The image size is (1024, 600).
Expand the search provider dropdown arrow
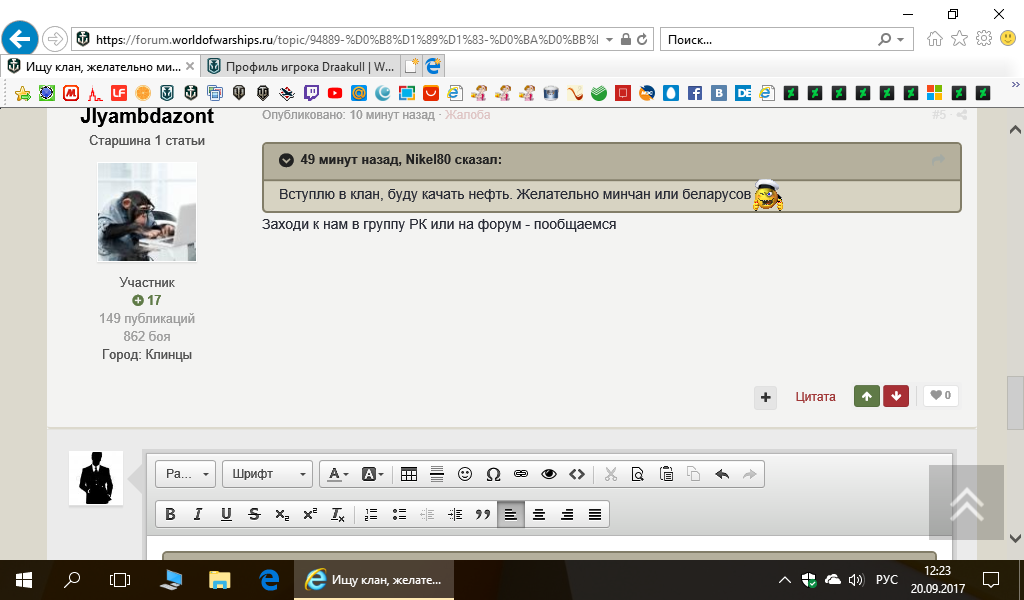[x=901, y=40]
